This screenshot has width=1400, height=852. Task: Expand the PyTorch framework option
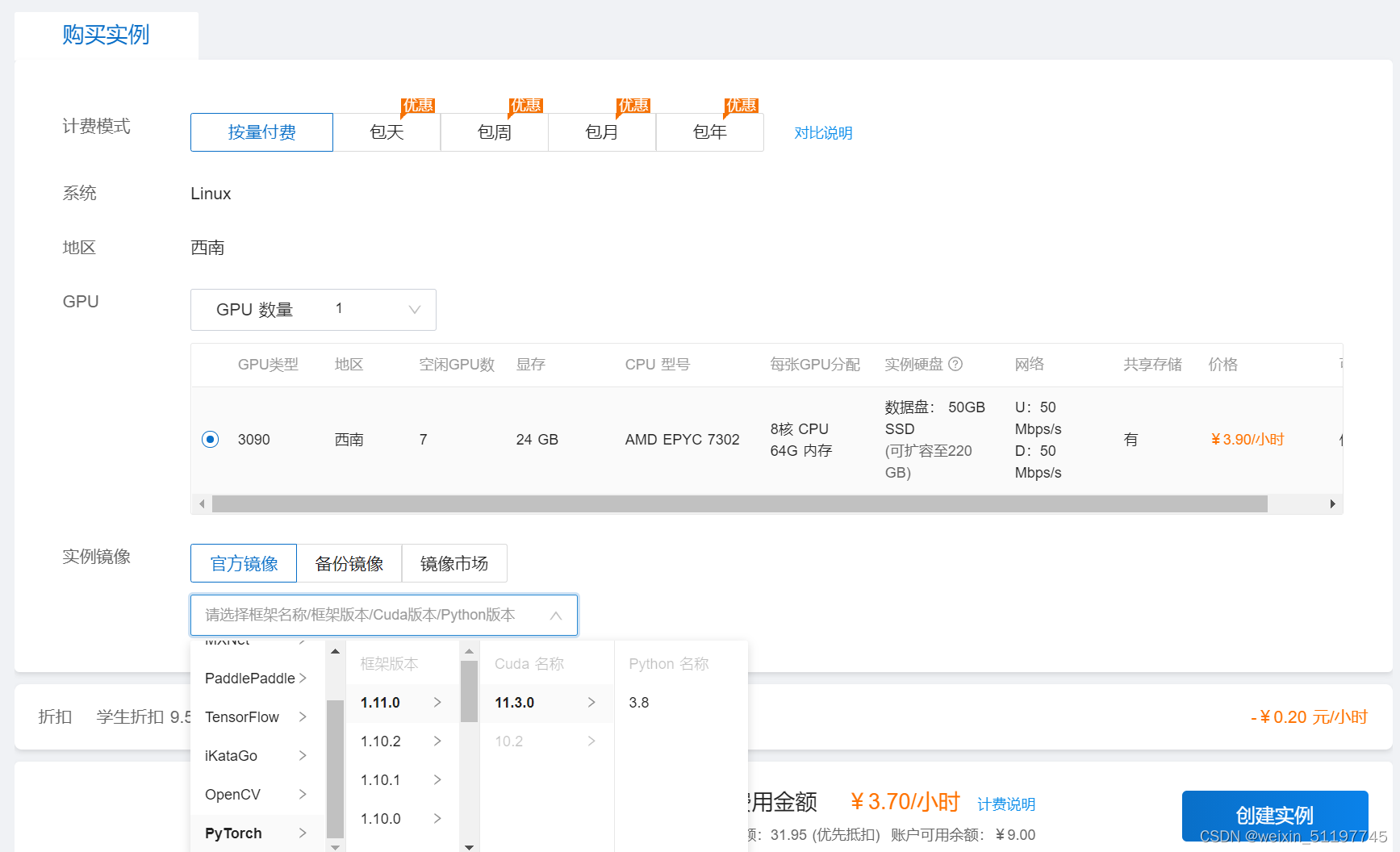click(257, 833)
